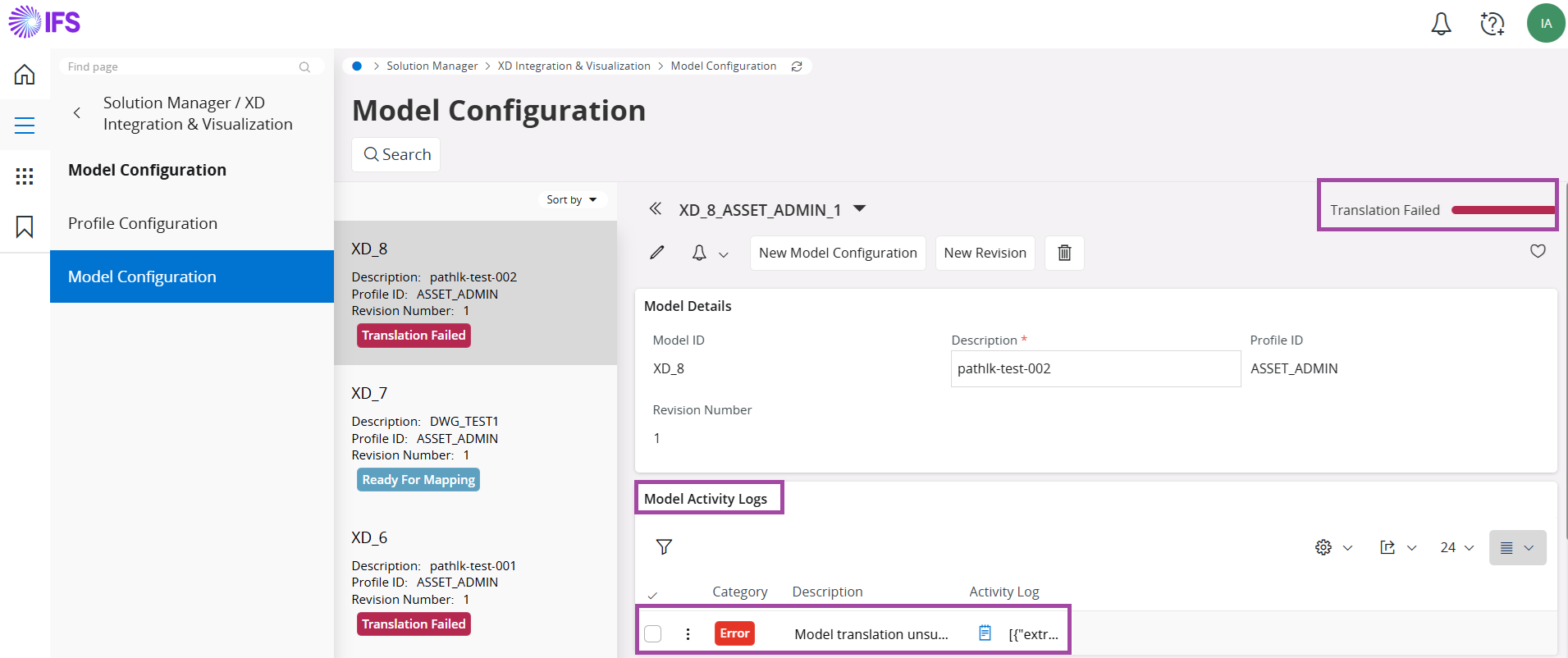Open the apps grid icon

point(25,176)
